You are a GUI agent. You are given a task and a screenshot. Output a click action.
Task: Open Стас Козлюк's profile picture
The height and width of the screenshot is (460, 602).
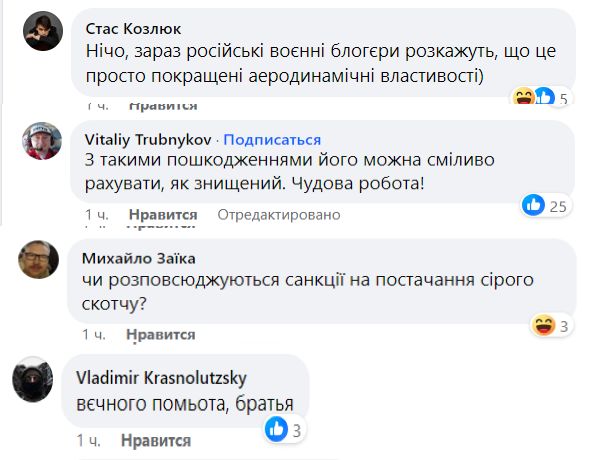(43, 31)
